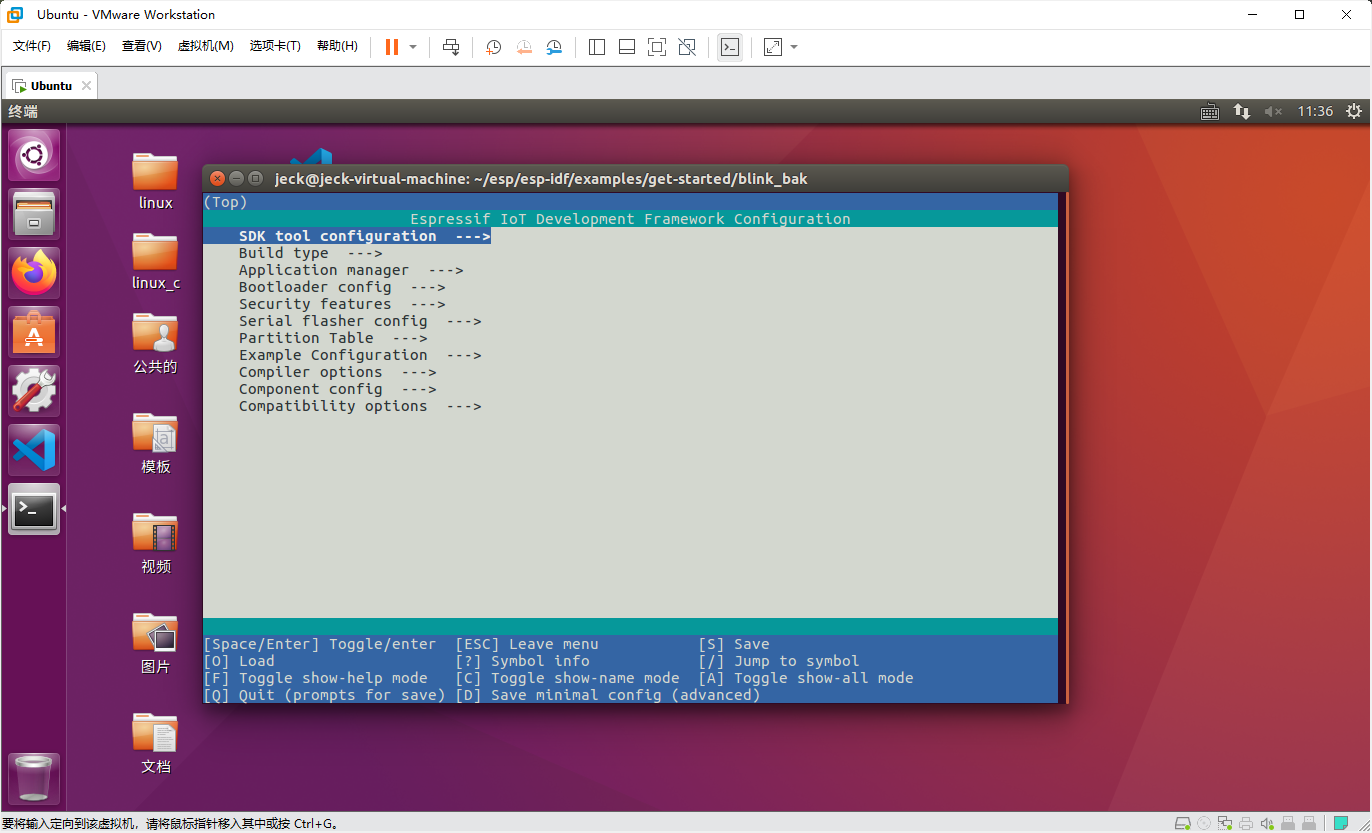
Task: Expand the Build type entry
Action: click(311, 253)
